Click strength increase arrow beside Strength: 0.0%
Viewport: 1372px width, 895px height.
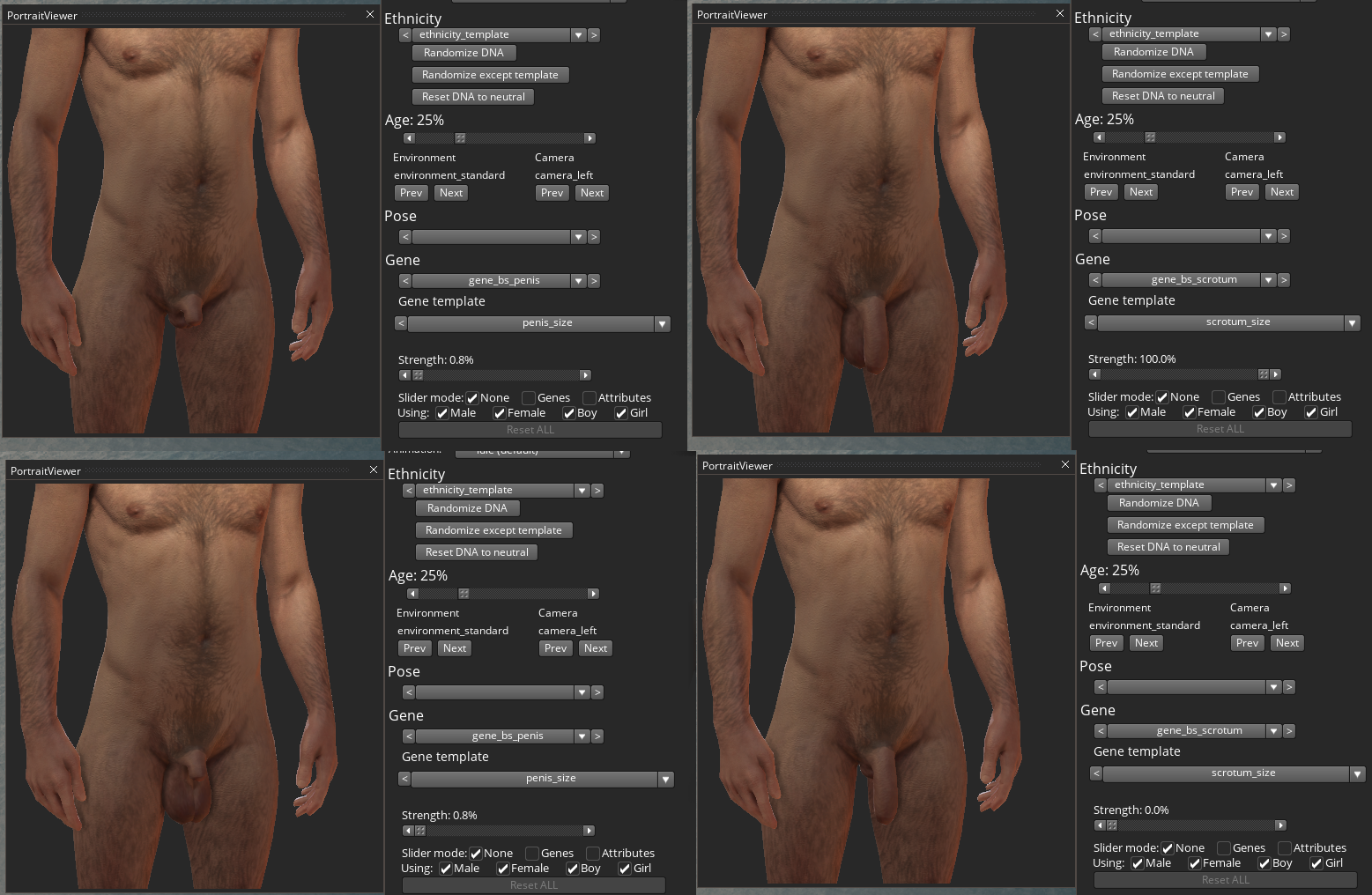1280,825
